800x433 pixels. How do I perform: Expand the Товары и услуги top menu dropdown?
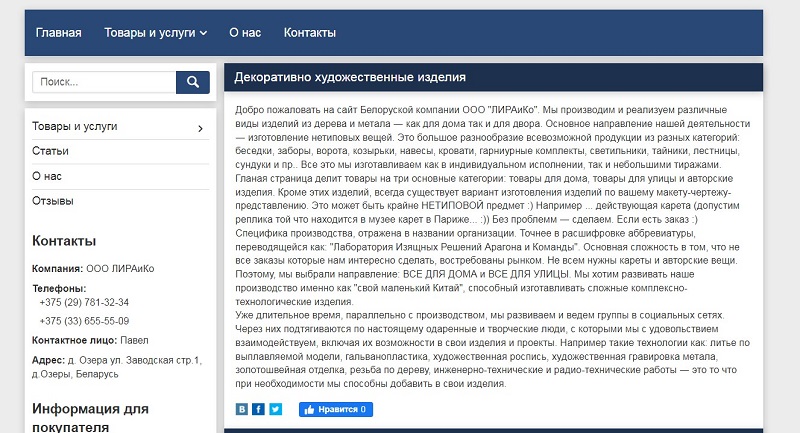156,33
